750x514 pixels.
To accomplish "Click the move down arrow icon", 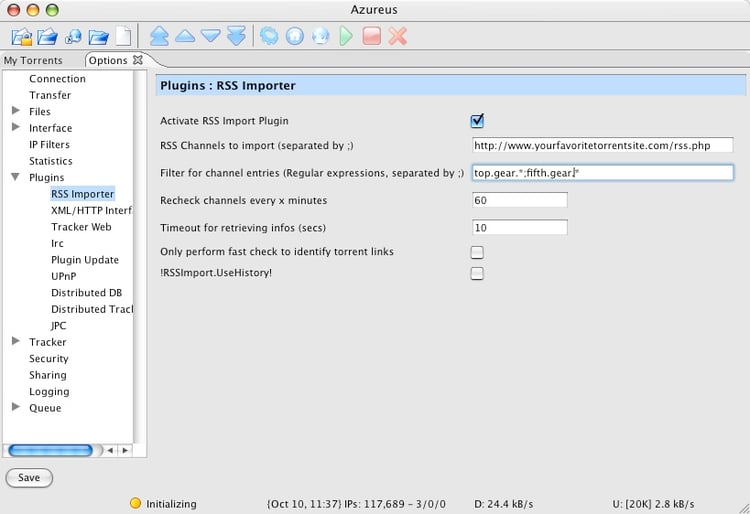I will (210, 36).
